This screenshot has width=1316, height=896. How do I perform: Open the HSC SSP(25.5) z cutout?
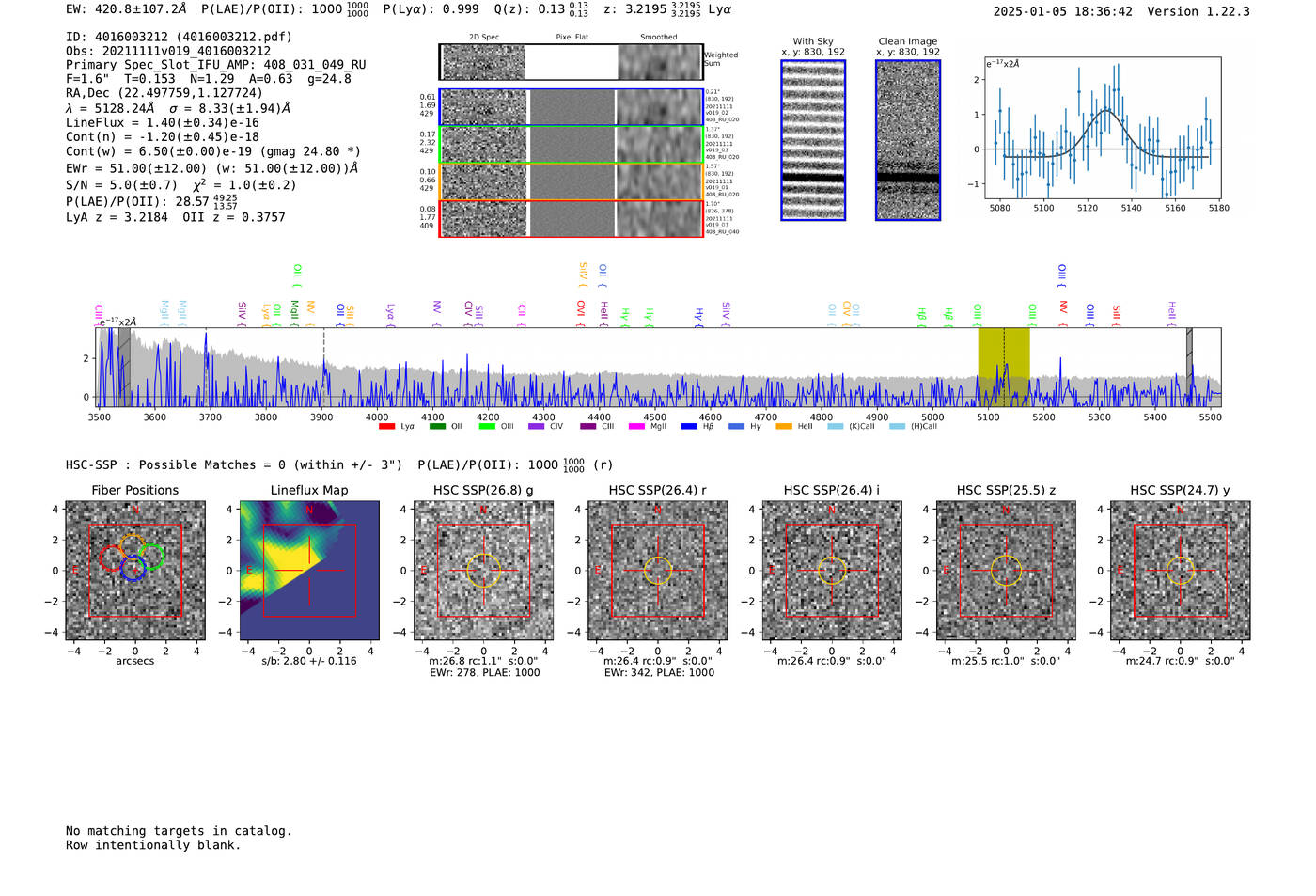tap(1006, 570)
